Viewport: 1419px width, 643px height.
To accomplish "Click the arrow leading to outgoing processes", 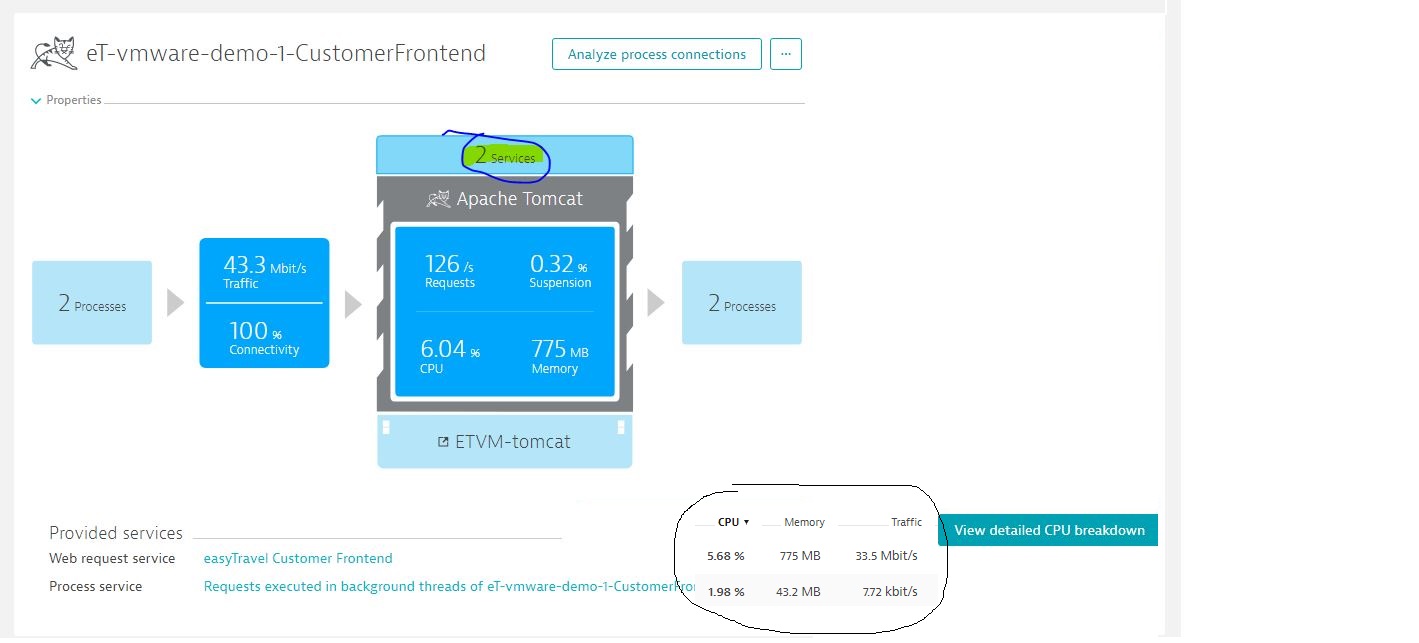I will tap(656, 303).
